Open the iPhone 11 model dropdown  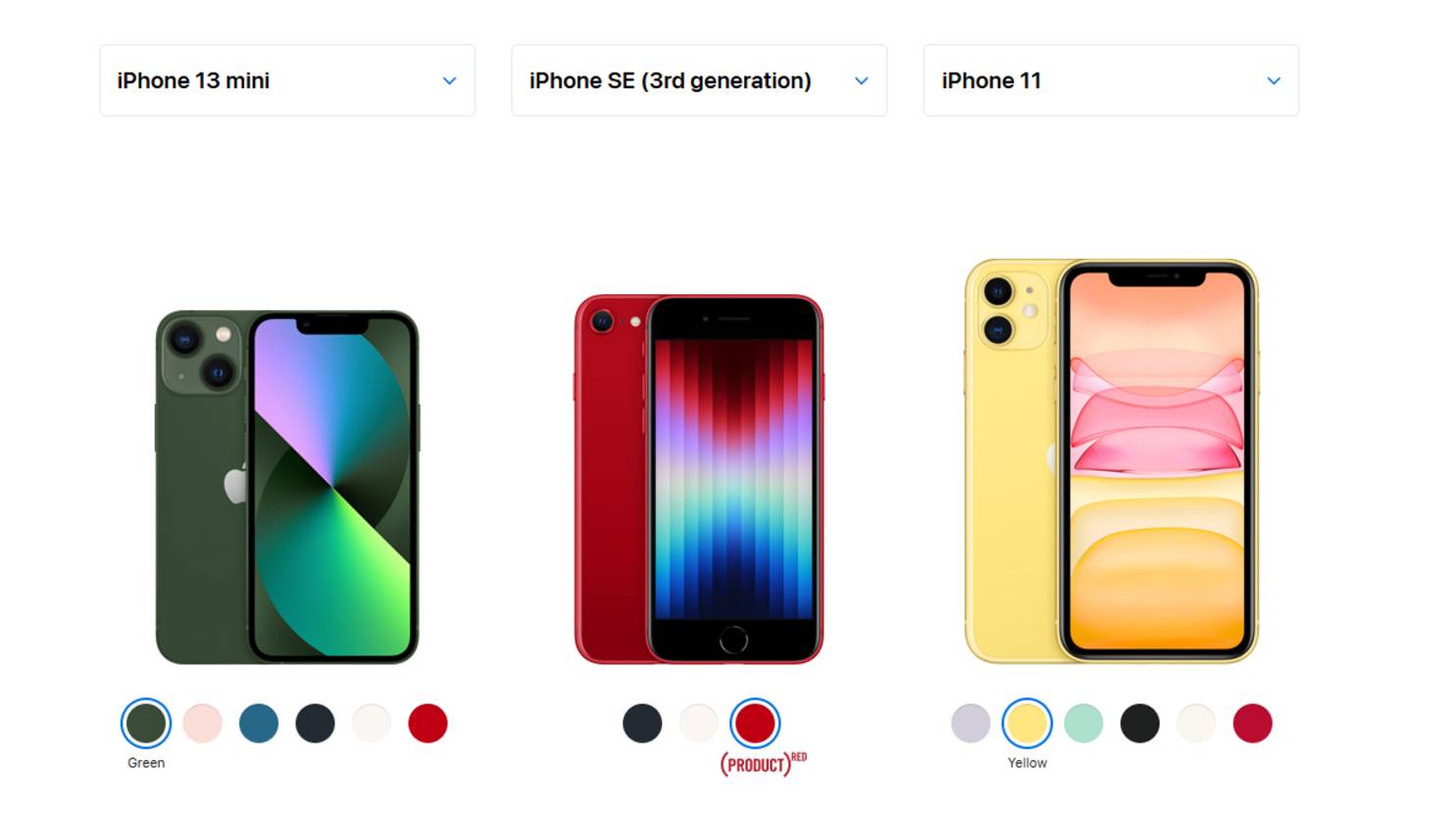pyautogui.click(x=1111, y=80)
